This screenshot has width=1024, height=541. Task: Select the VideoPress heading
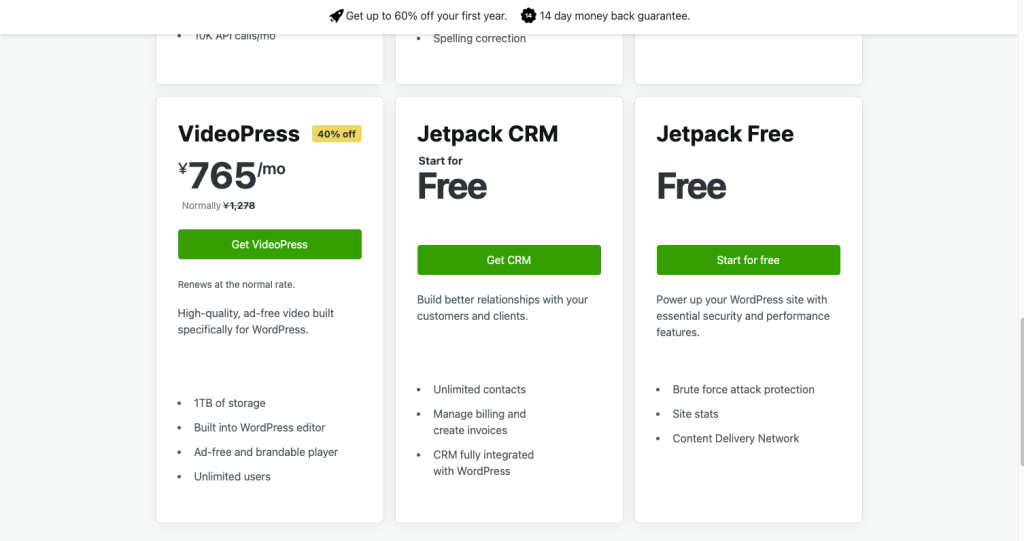click(x=239, y=134)
